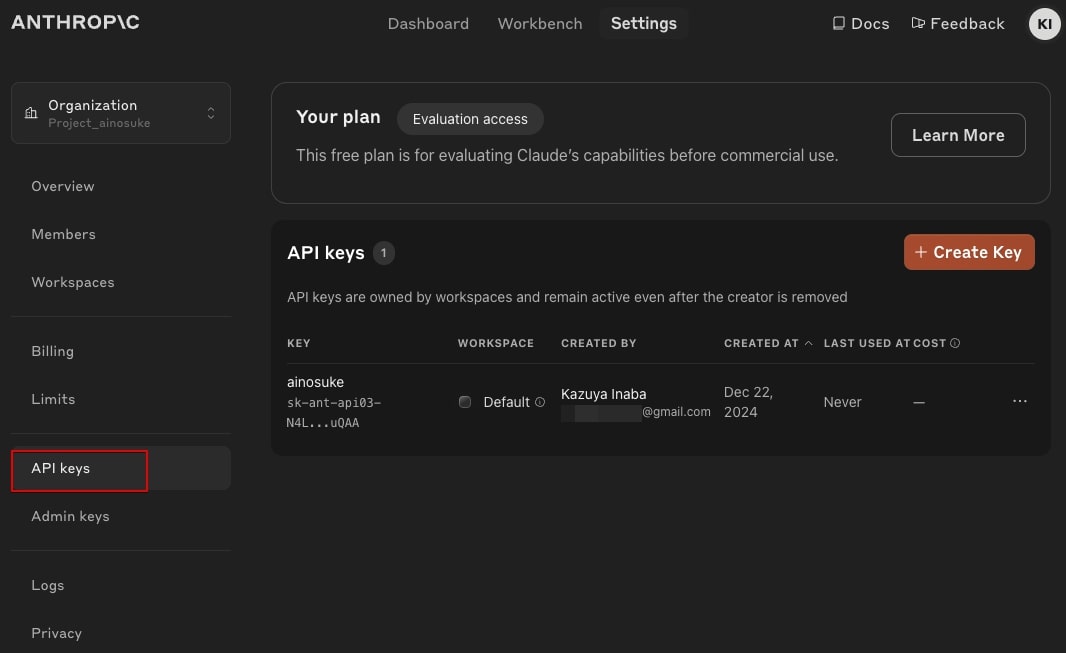Click the Create Key button
The height and width of the screenshot is (653, 1066).
pyautogui.click(x=969, y=252)
